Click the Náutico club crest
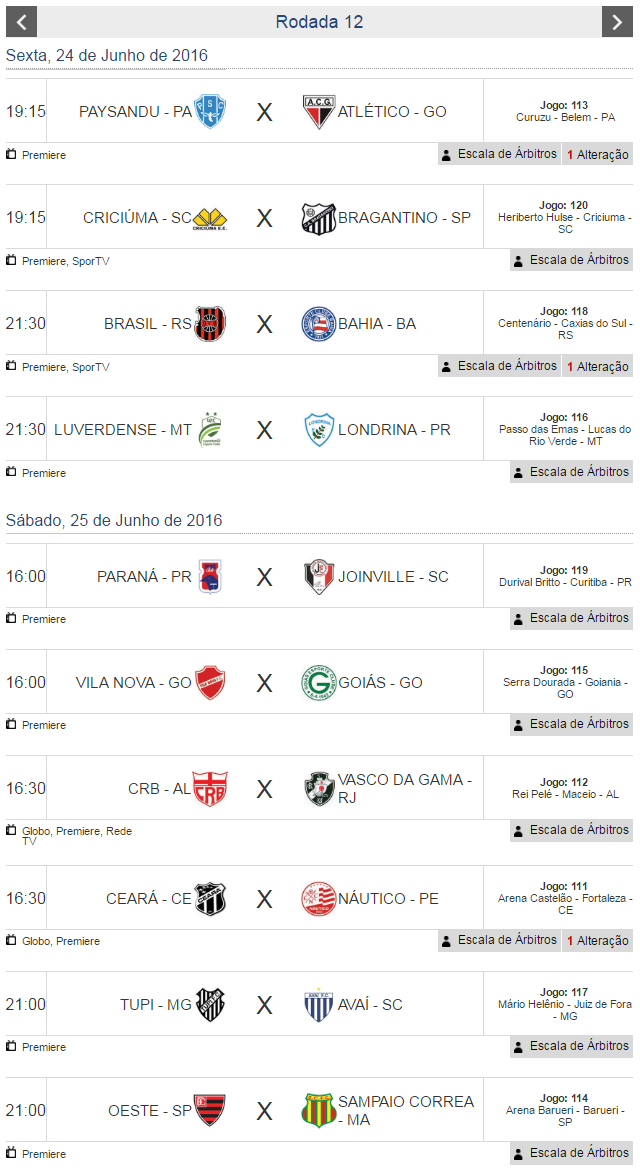 click(x=319, y=899)
